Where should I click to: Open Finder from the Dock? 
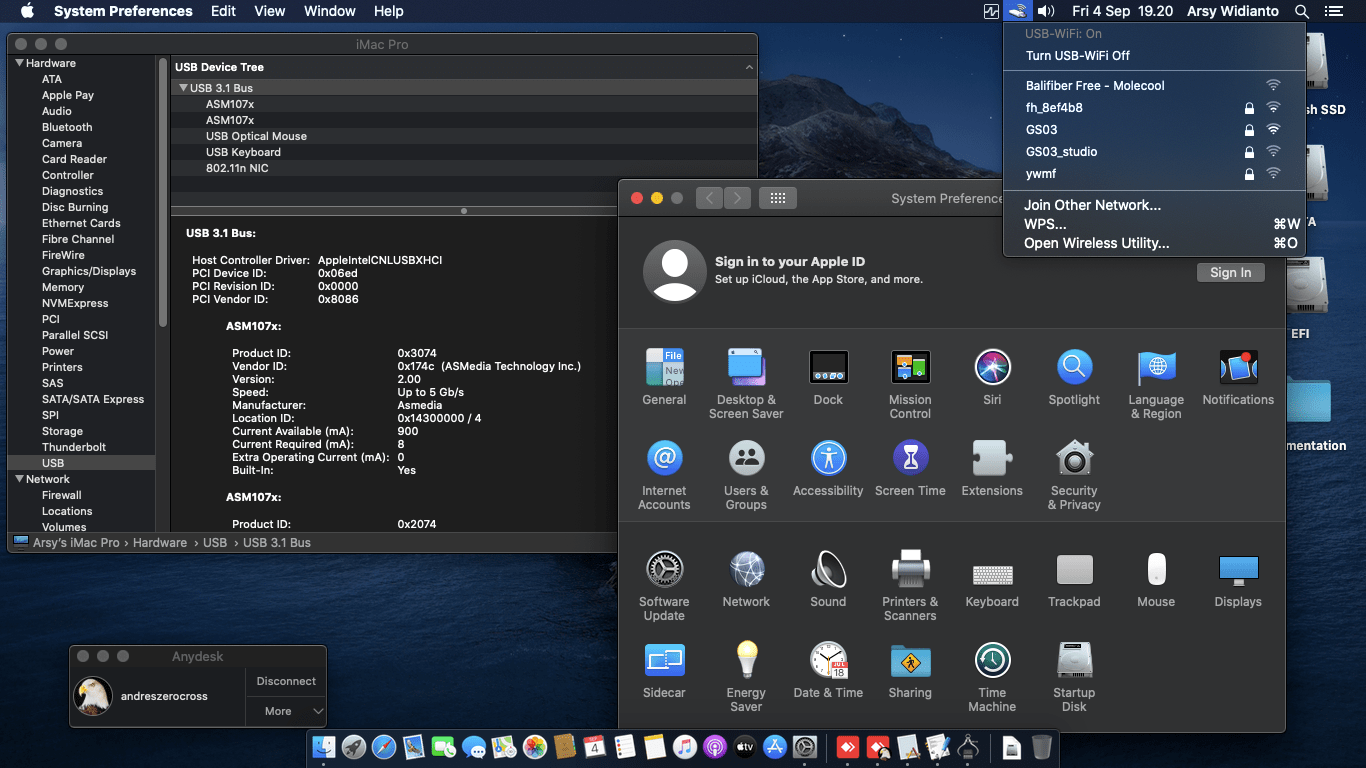pyautogui.click(x=324, y=746)
